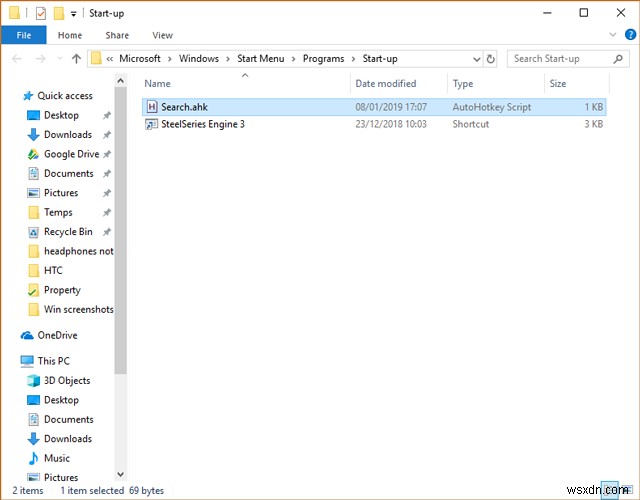Screen dimensions: 640x500
Task: Open Documents icon under Quick access
Action: 33,173
